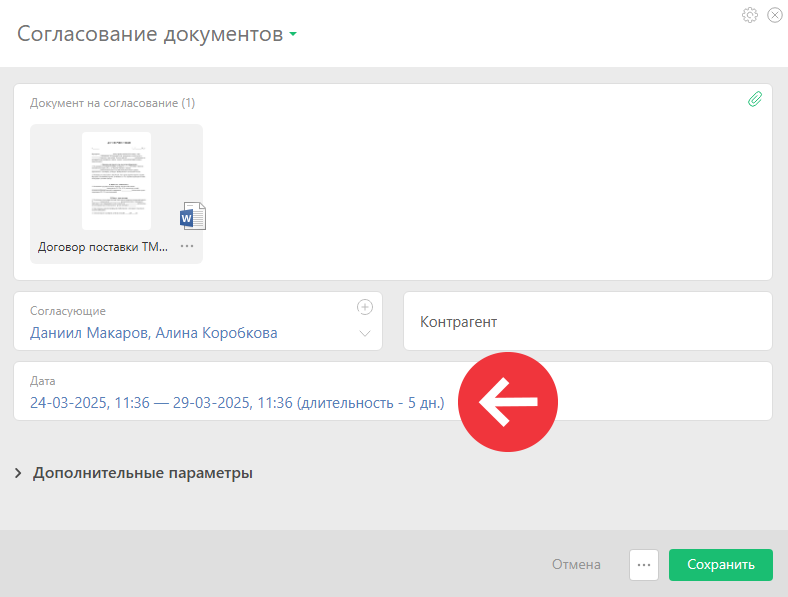788x597 pixels.
Task: Click the Word file icon on document
Action: click(x=193, y=216)
